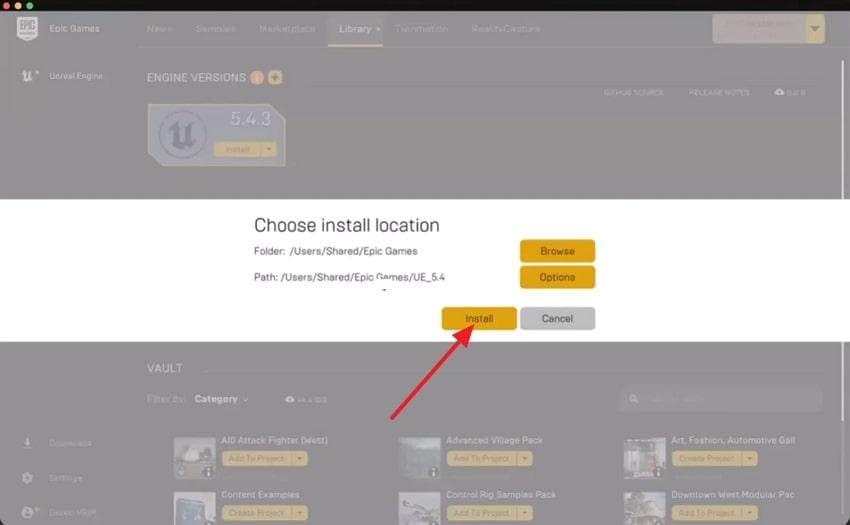Open the Content Examples thumbnail
The image size is (850, 525).
195,508
